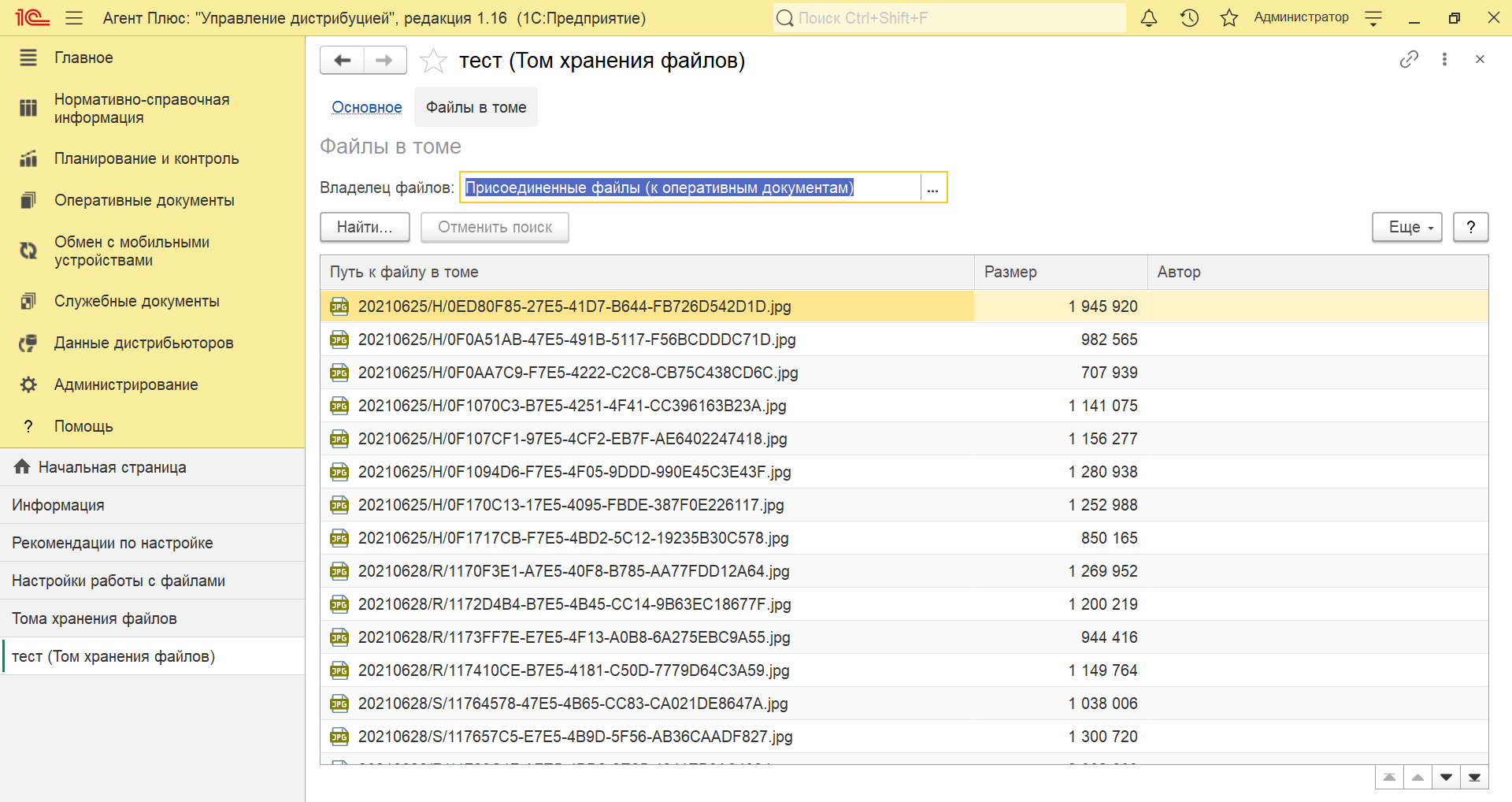Open Планирование и контроль section

(x=152, y=158)
